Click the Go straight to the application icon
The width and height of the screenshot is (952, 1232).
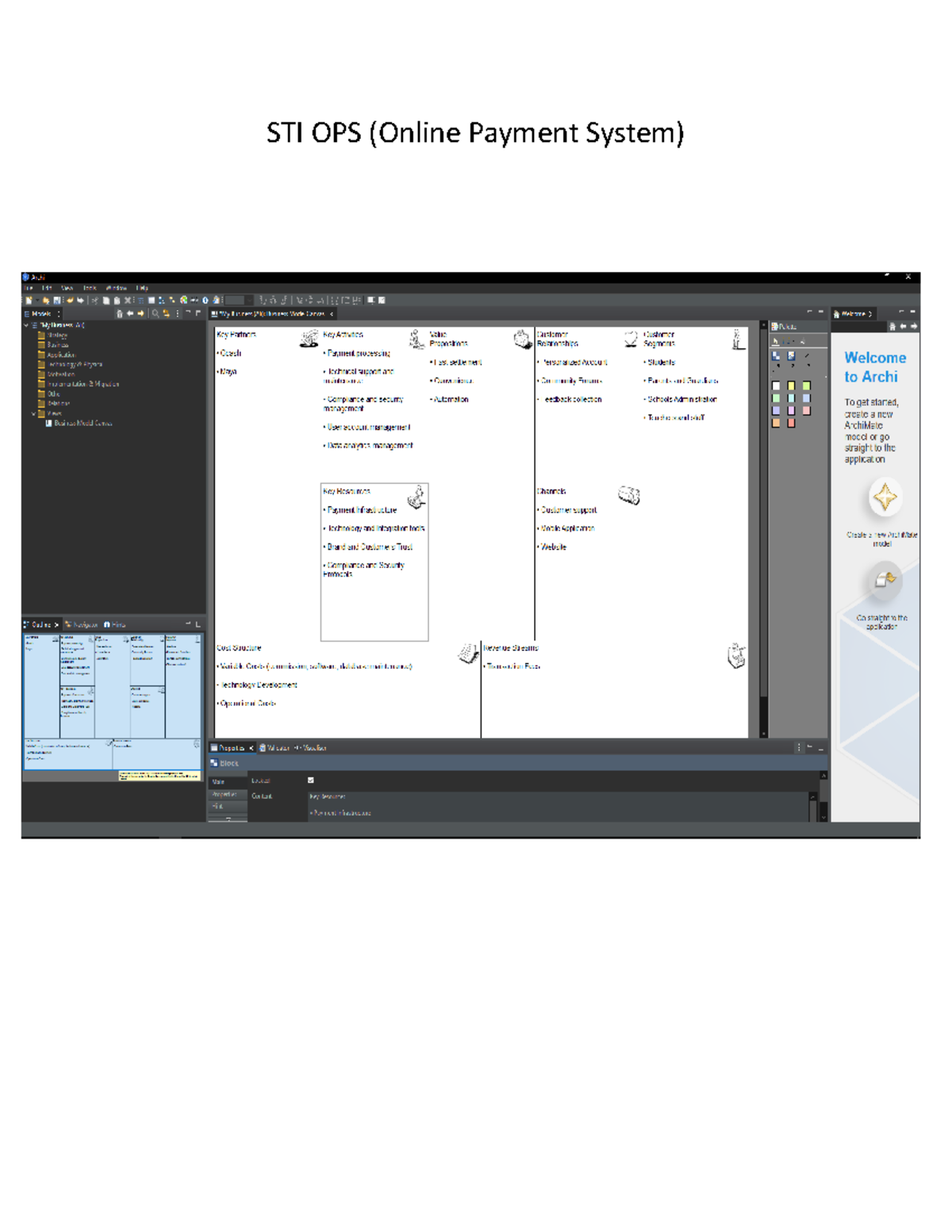tap(885, 581)
